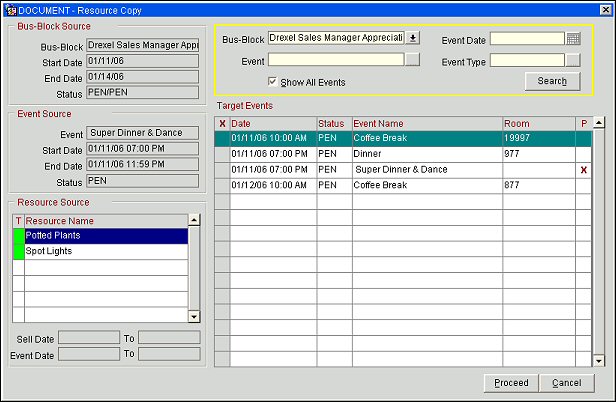This screenshot has width=616, height=402.
Task: Click the green T indicator beside Spot Lights
Action: coord(18,252)
